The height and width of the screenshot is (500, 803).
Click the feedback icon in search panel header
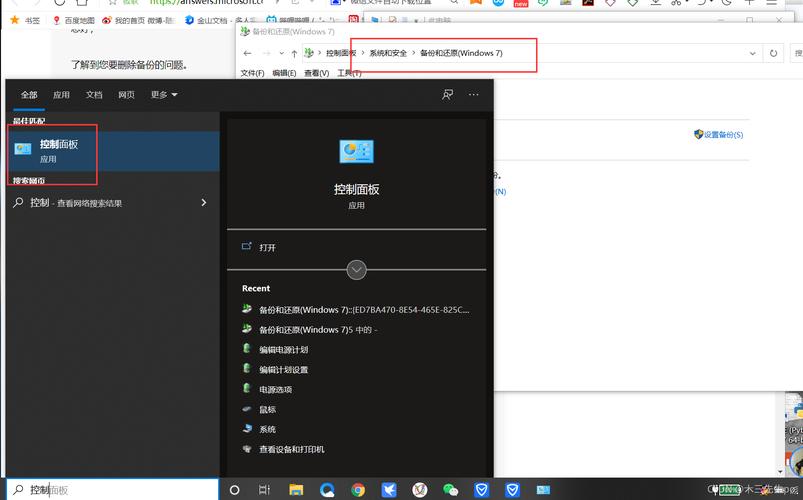pyautogui.click(x=447, y=94)
